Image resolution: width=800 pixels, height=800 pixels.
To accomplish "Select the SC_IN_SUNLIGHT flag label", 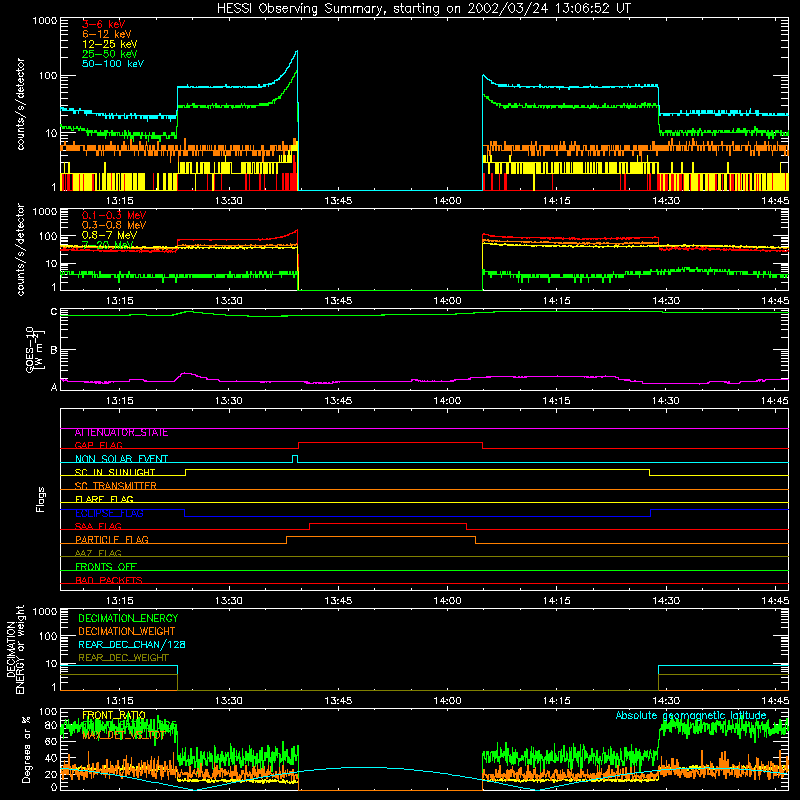I will [x=115, y=472].
